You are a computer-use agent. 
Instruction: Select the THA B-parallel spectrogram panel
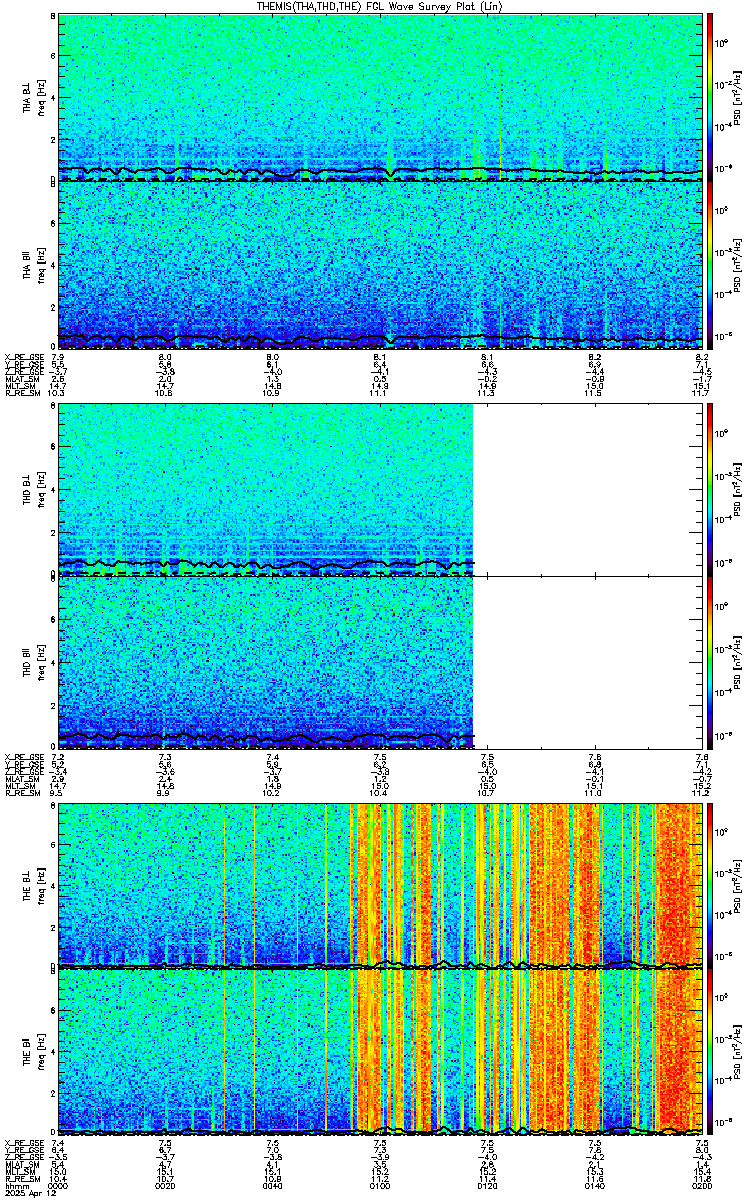pos(381,265)
